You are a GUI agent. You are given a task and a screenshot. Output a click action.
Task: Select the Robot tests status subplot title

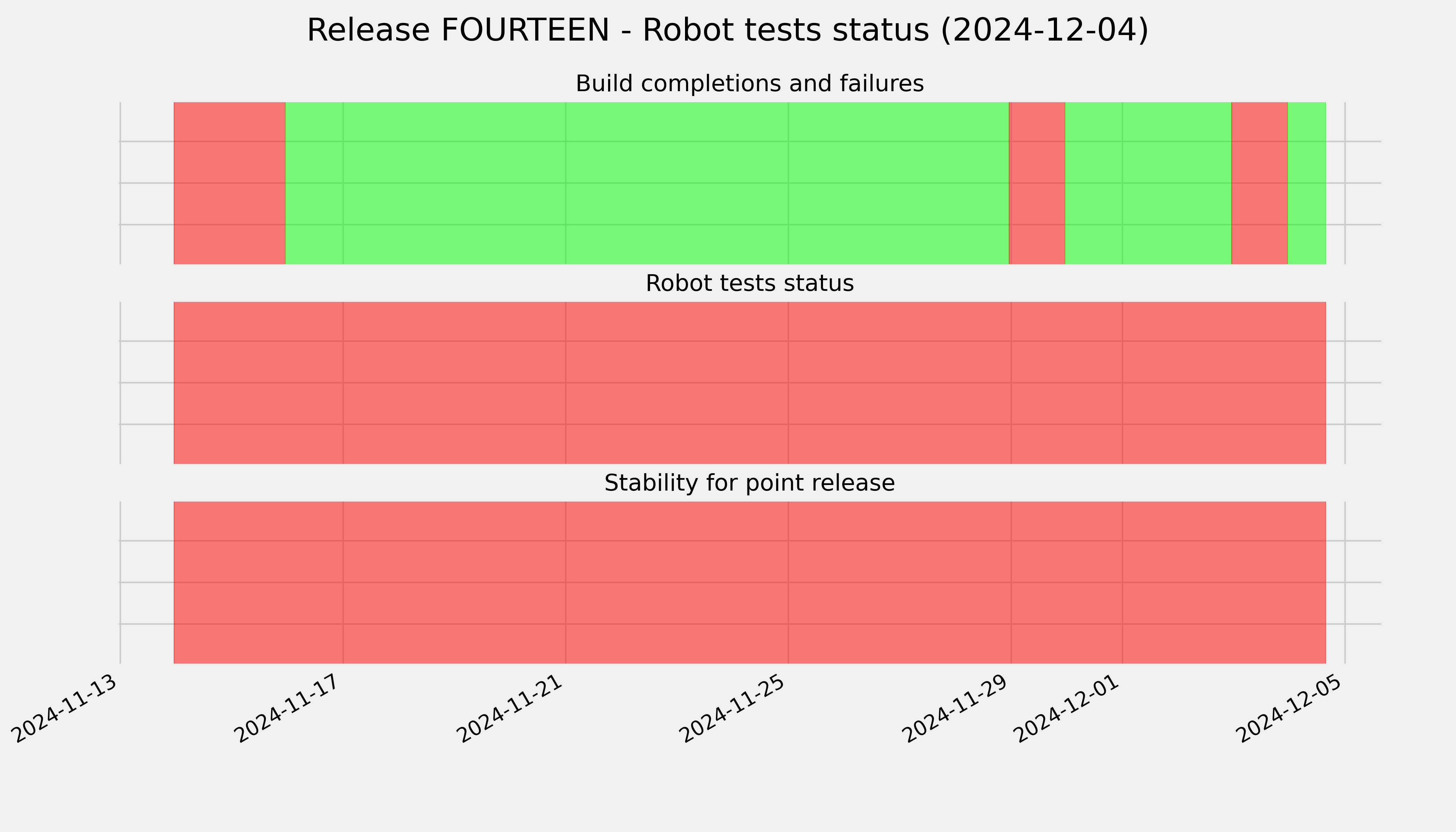point(749,284)
